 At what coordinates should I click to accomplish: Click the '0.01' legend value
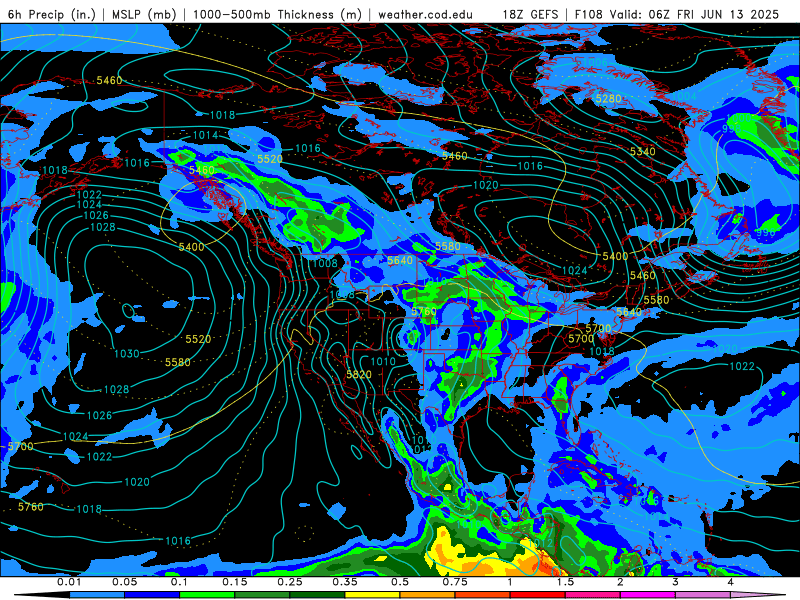click(x=69, y=582)
